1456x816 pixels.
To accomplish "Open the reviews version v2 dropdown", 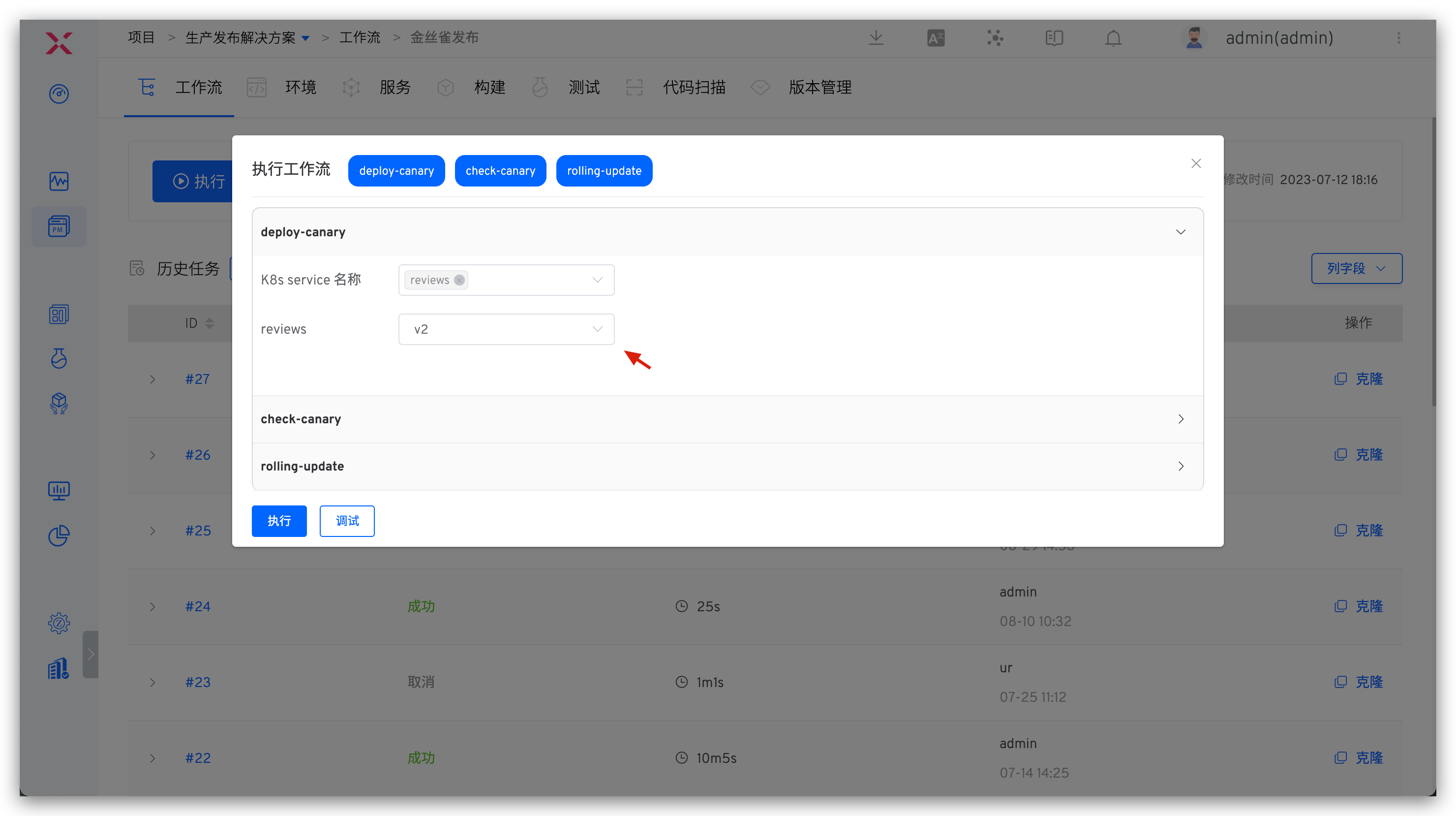I will coord(506,329).
